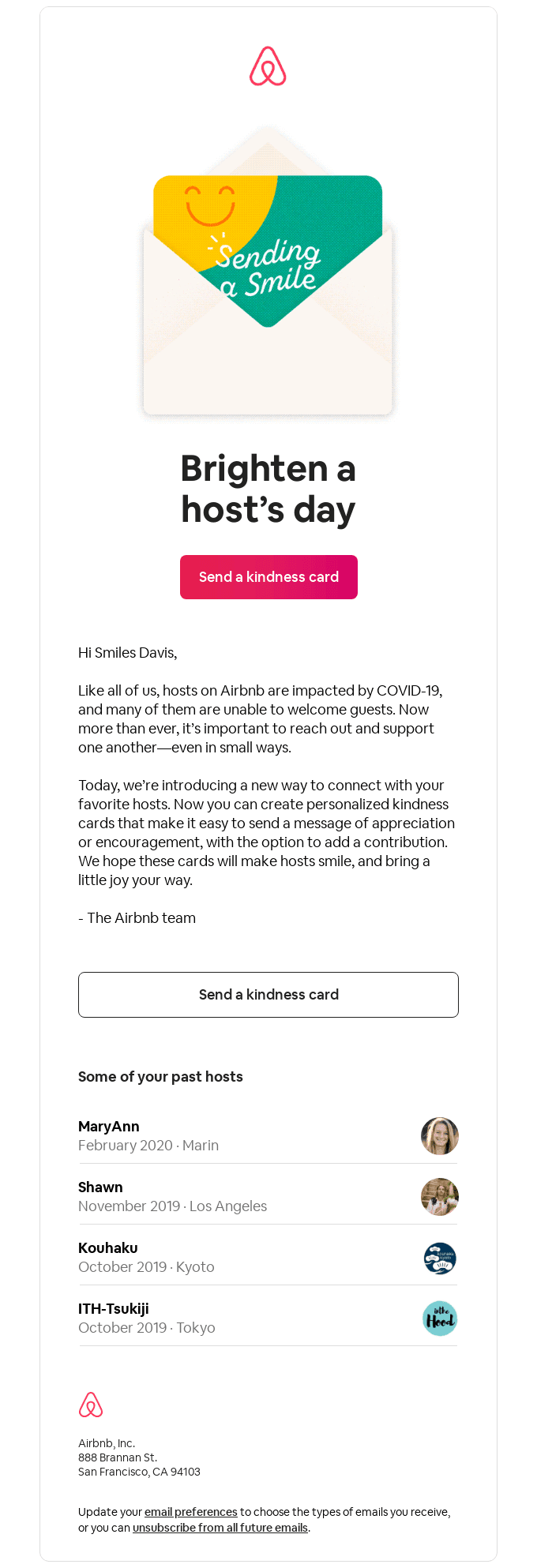Select the ITH-Tsukiji host name
537x1568 pixels.
(114, 1309)
